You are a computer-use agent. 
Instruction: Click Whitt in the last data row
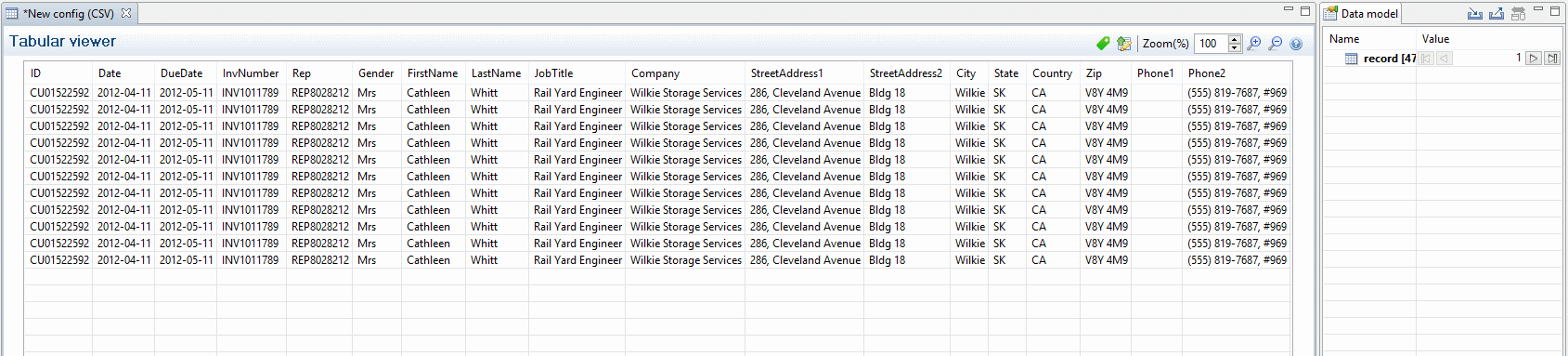click(484, 260)
